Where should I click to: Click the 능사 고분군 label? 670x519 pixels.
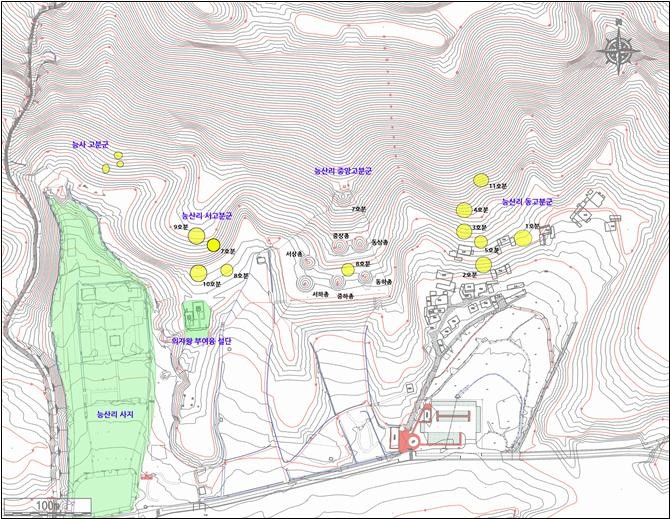click(x=91, y=145)
